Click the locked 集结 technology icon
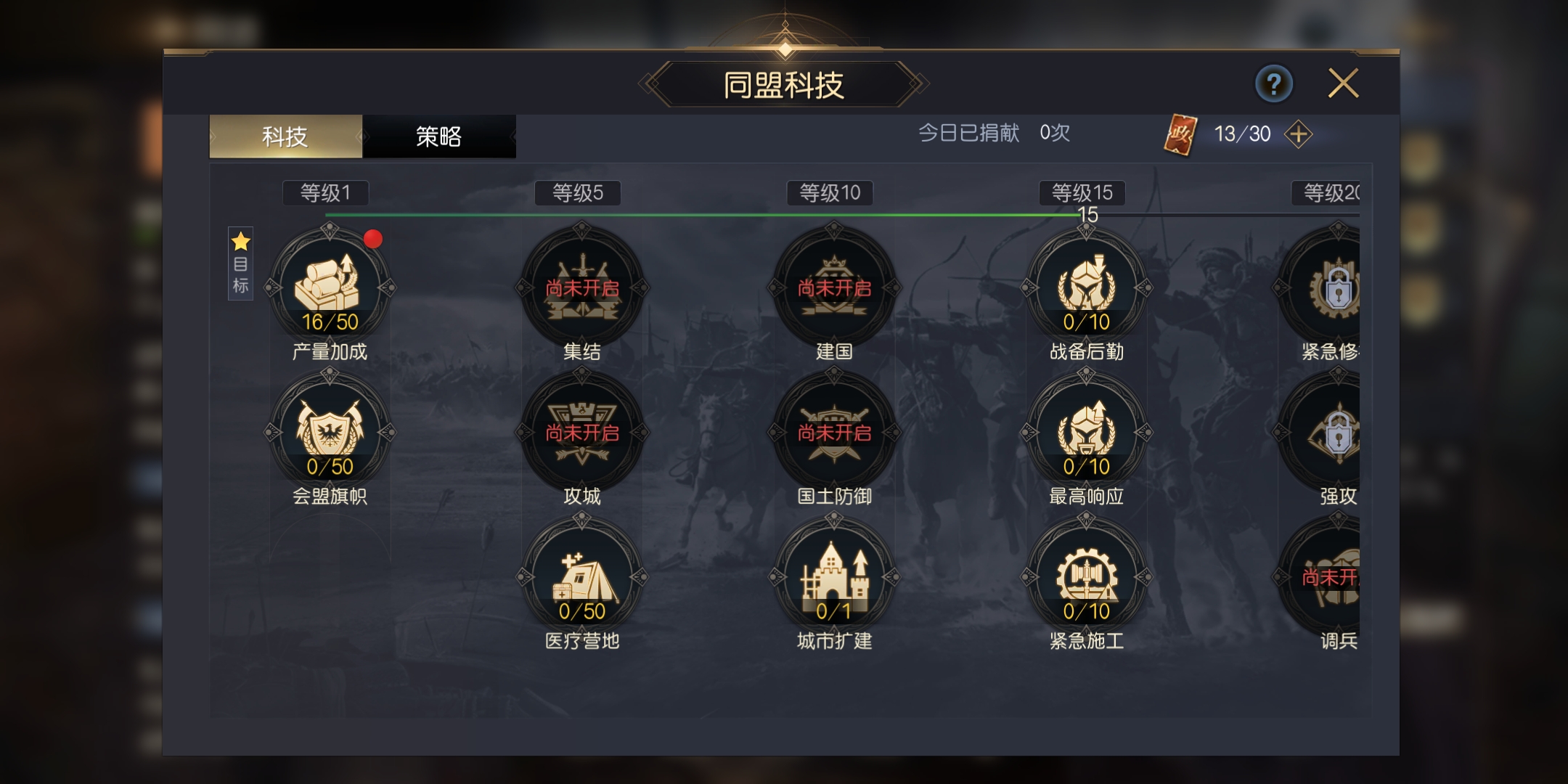 [x=582, y=287]
